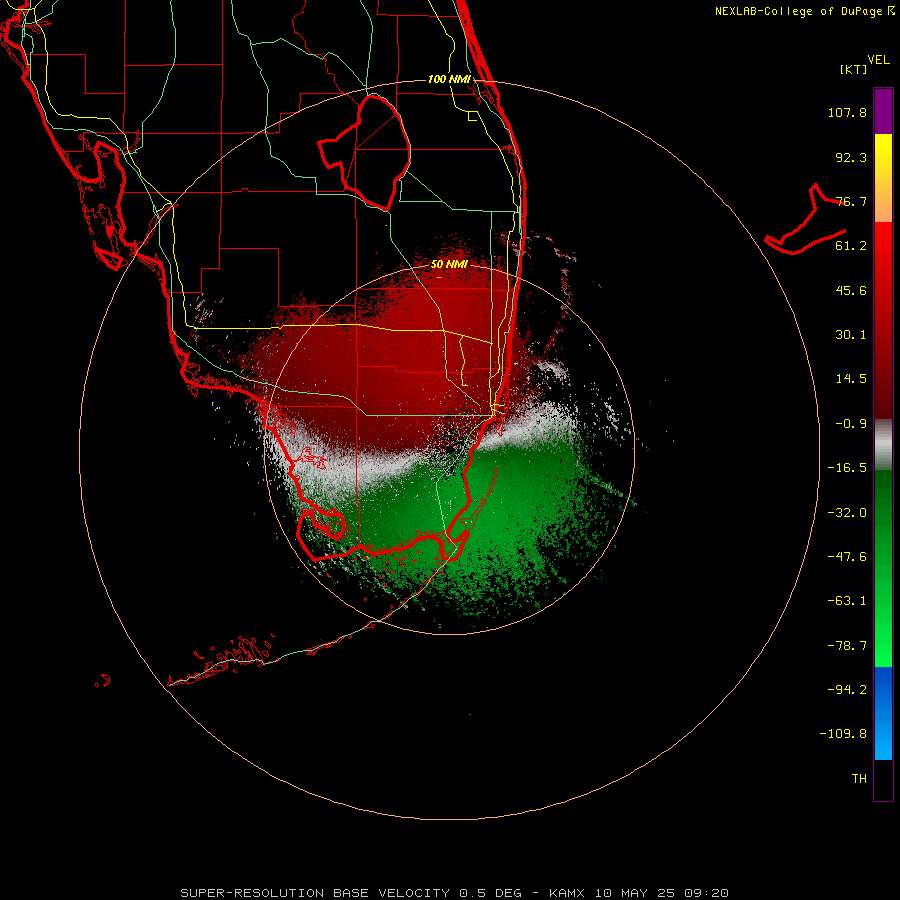Image resolution: width=900 pixels, height=900 pixels.
Task: Click the 30.1 legend value
Action: pyautogui.click(x=851, y=335)
